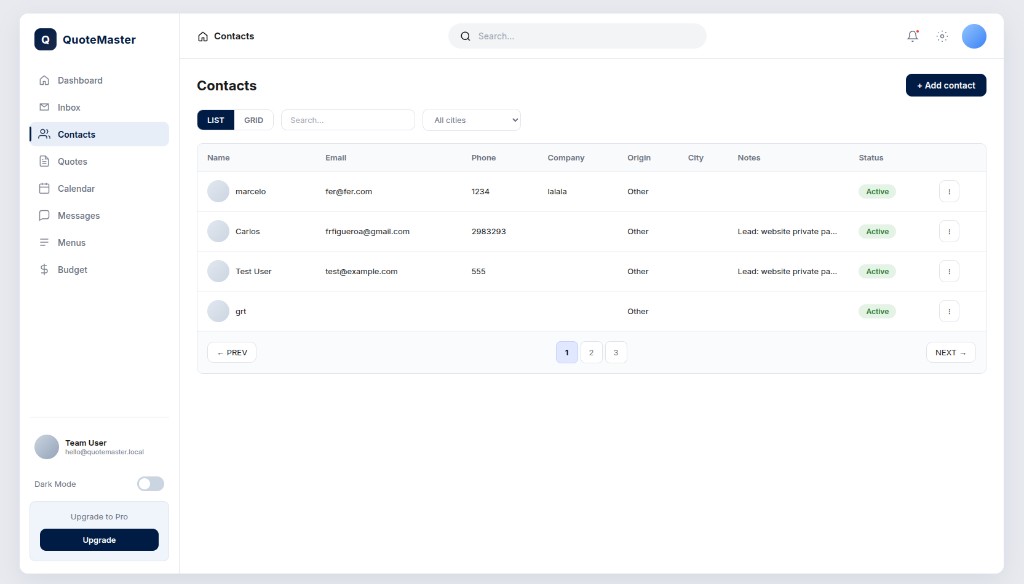The image size is (1024, 584).
Task: Click the Add contact button
Action: click(946, 85)
